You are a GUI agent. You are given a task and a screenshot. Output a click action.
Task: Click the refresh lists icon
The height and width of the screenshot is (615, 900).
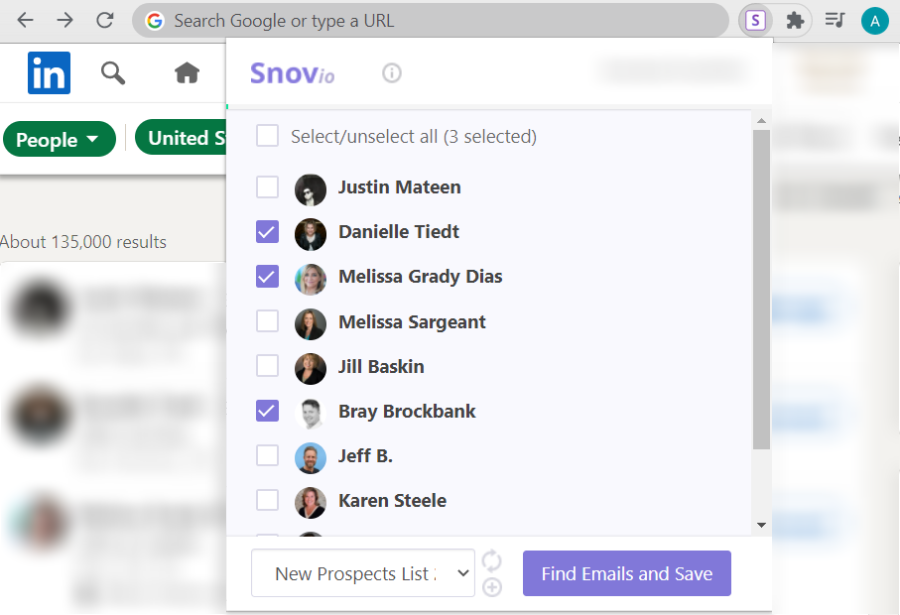pos(491,559)
